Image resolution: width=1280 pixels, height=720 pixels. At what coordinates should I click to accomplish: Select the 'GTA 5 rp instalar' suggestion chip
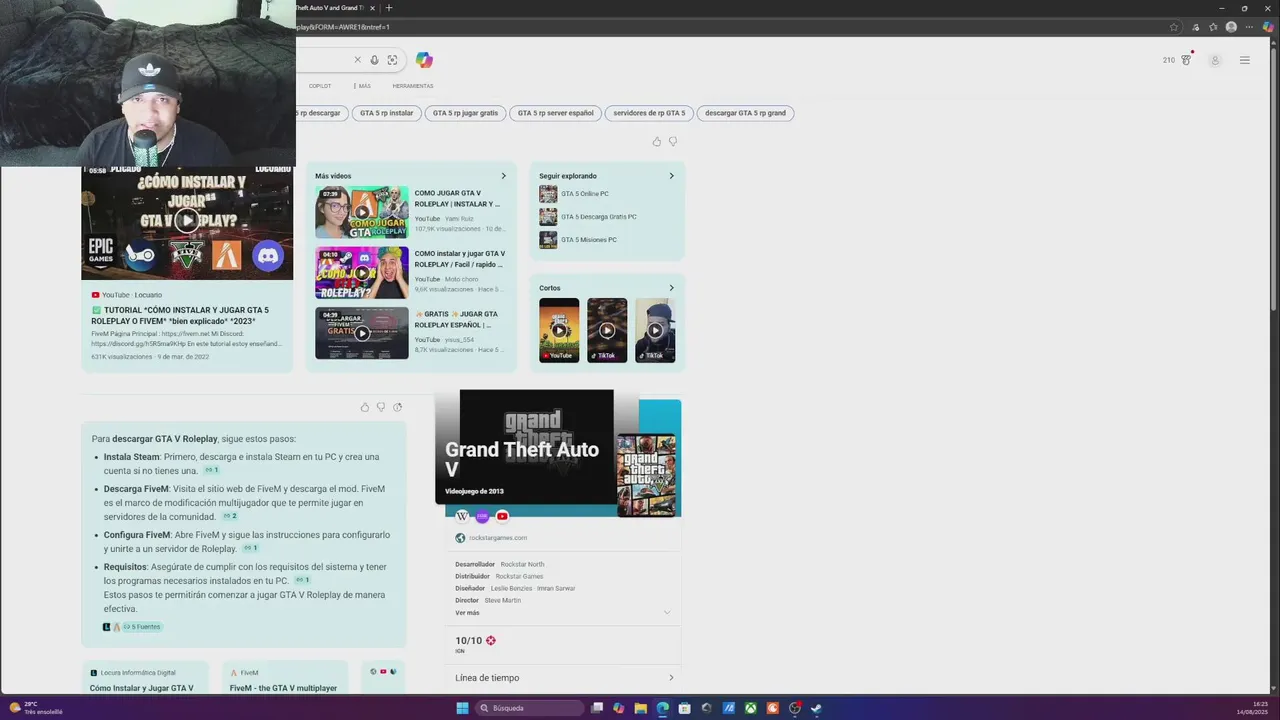click(387, 113)
